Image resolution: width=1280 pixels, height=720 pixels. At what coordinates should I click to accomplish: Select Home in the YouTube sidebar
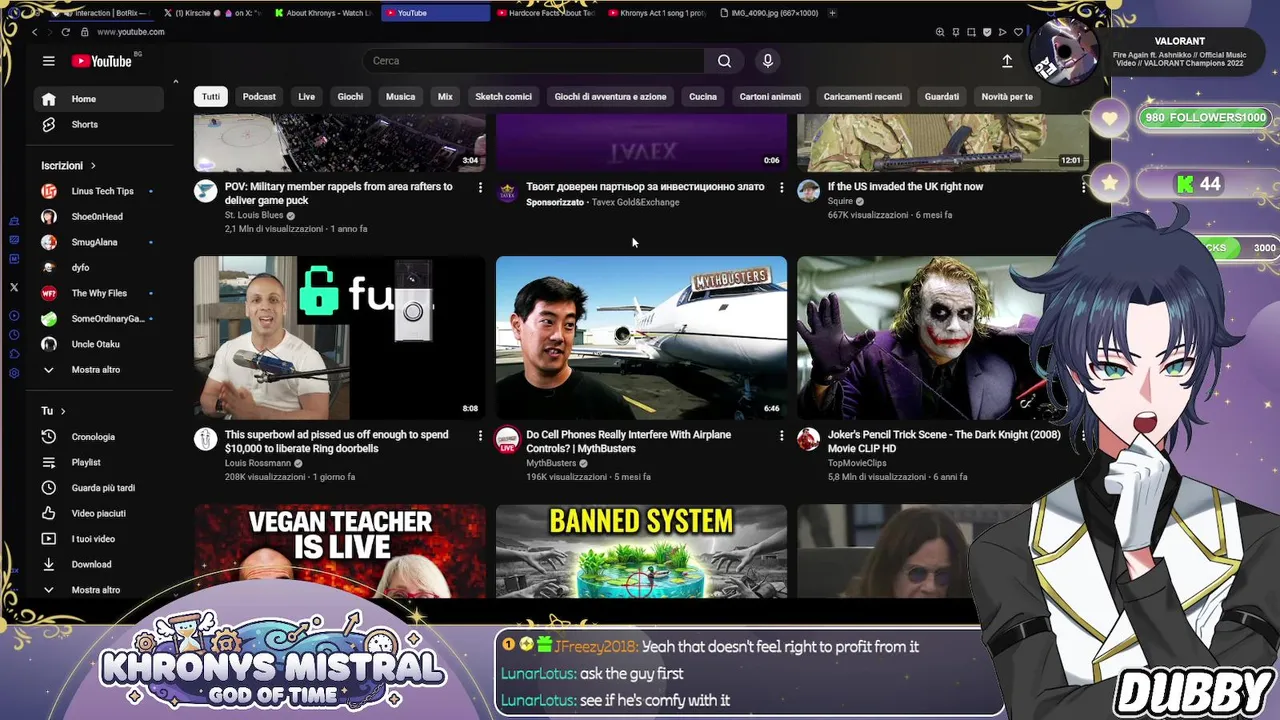pyautogui.click(x=98, y=99)
